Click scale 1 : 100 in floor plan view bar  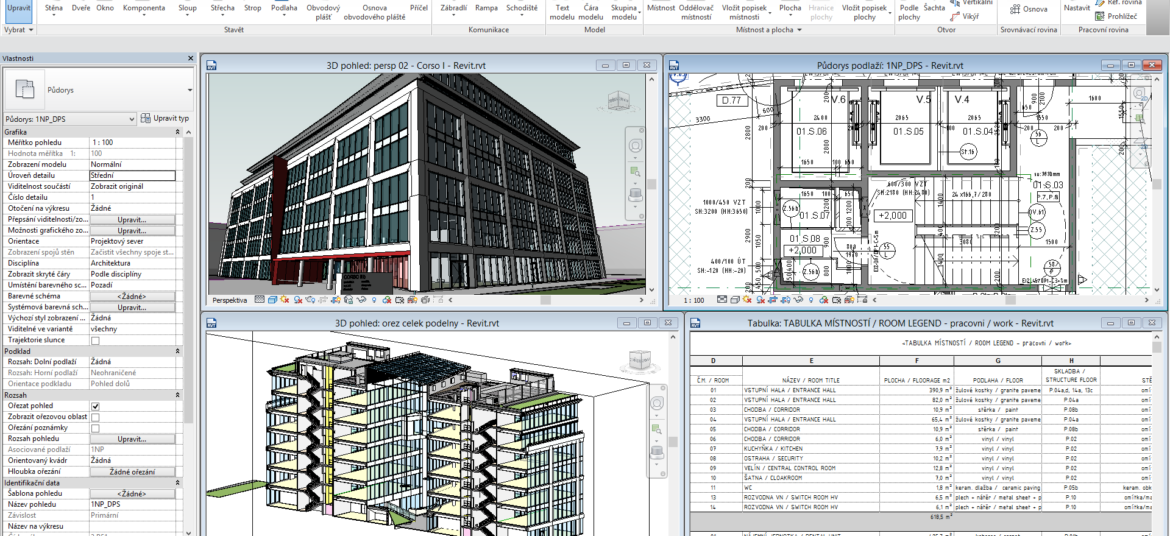coord(693,300)
